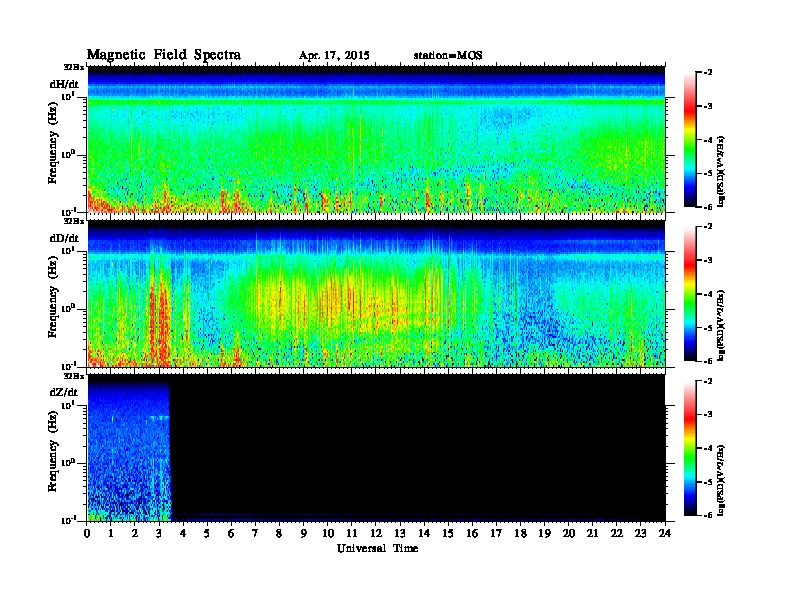Click the dH/dt panel label
This screenshot has width=792, height=612.
coord(64,84)
